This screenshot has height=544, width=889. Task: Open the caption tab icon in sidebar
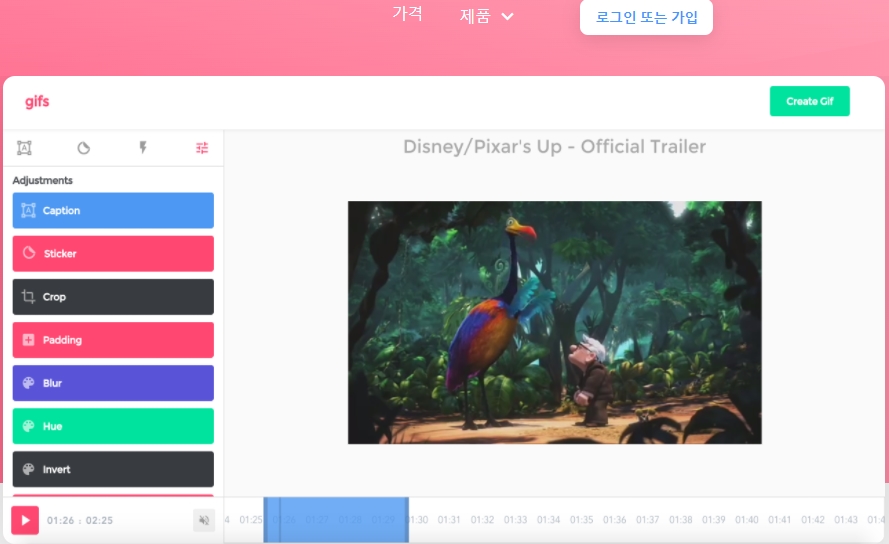[24, 148]
